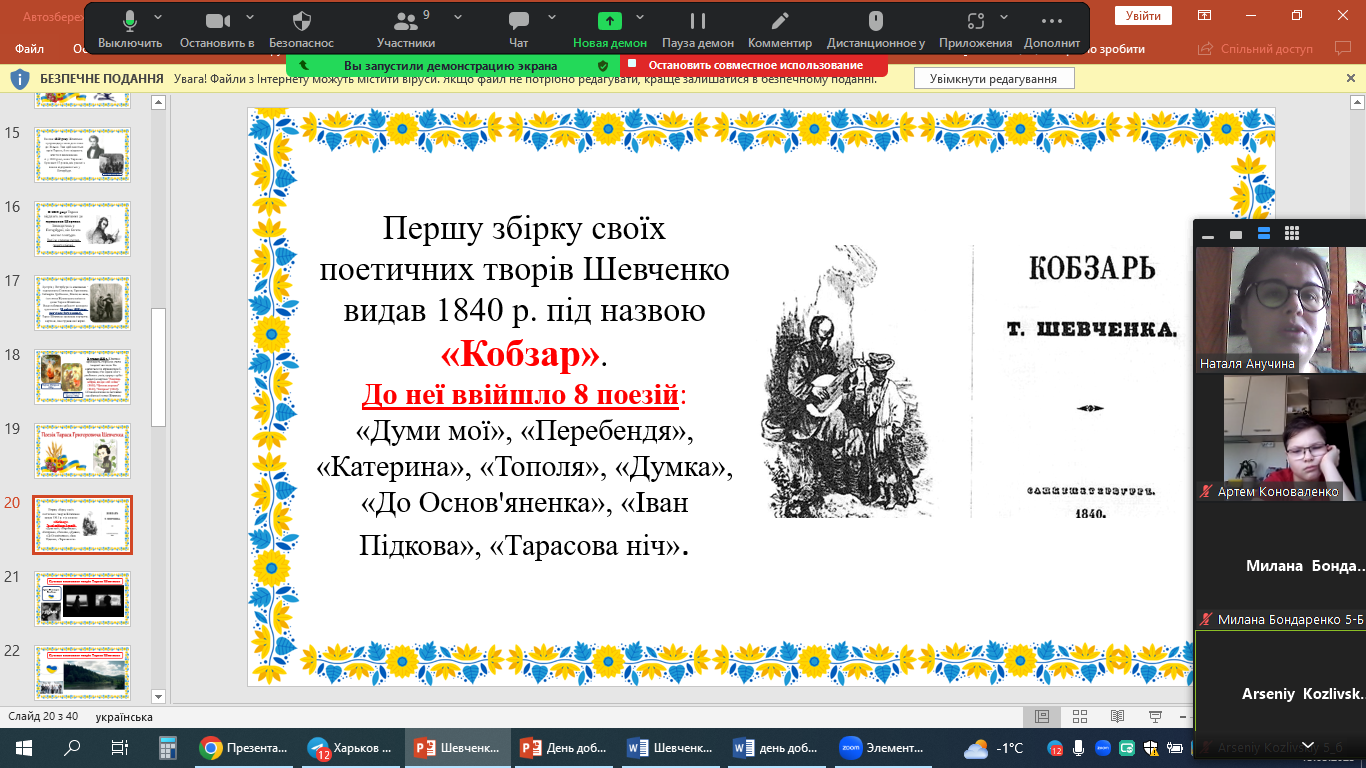Open Файл menu tab
The height and width of the screenshot is (768, 1366).
click(x=30, y=48)
